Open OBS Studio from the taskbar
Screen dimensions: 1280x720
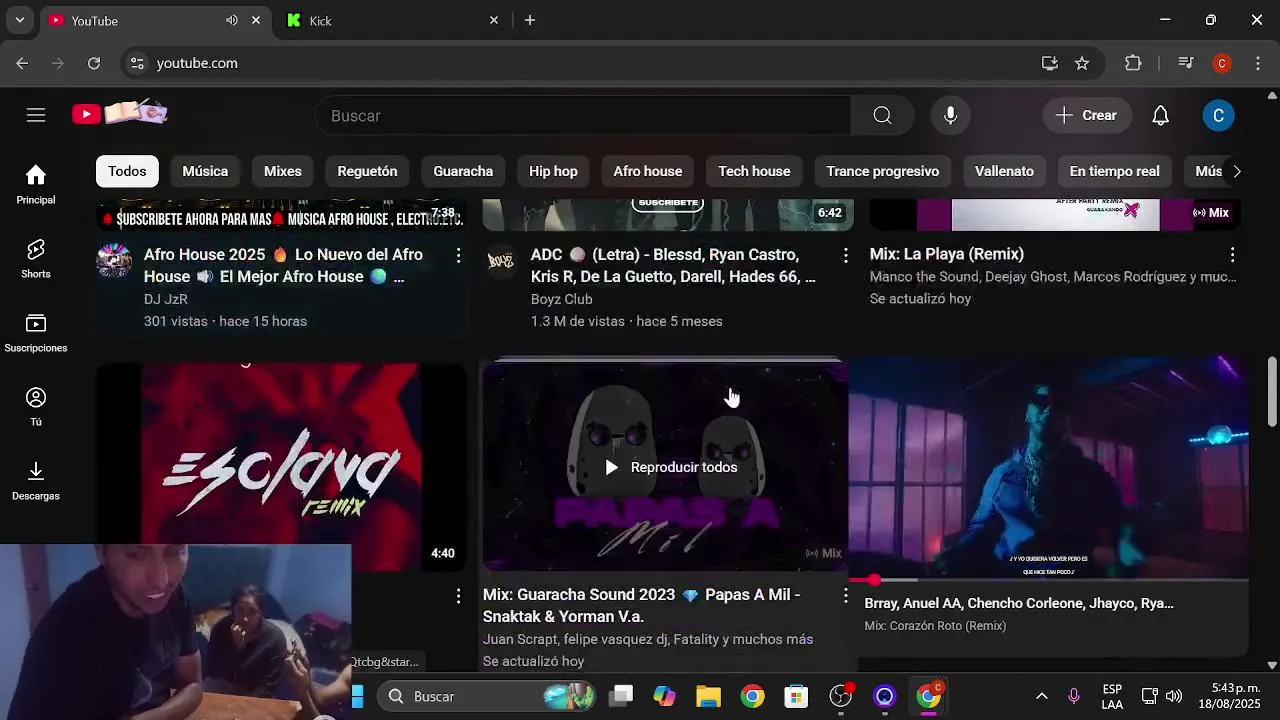click(841, 696)
